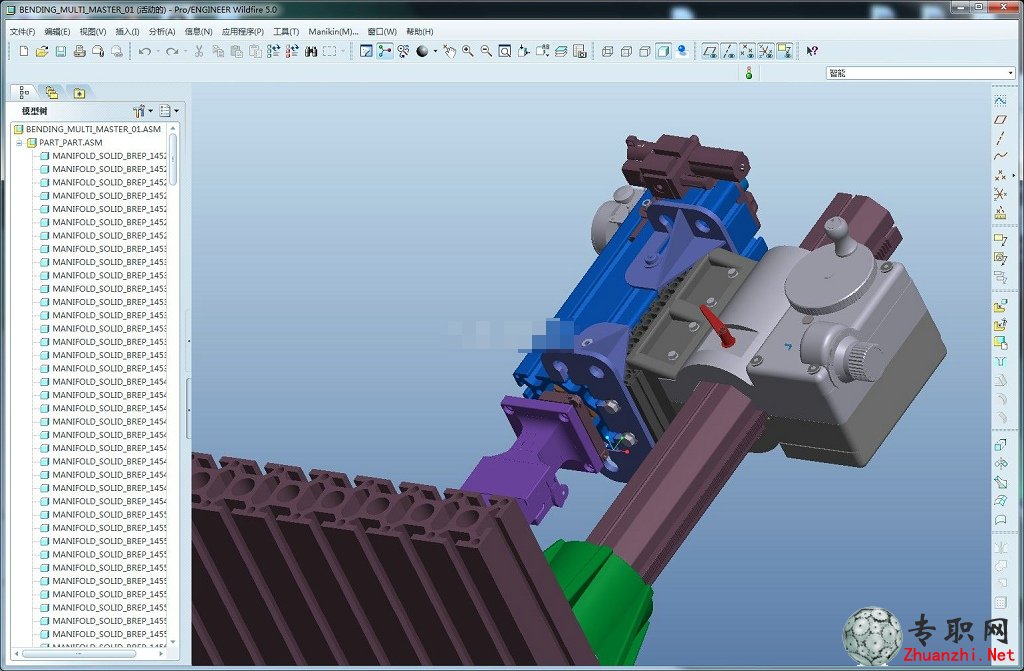Open the undo history dropdown arrow
The height and width of the screenshot is (671, 1024).
pyautogui.click(x=157, y=51)
